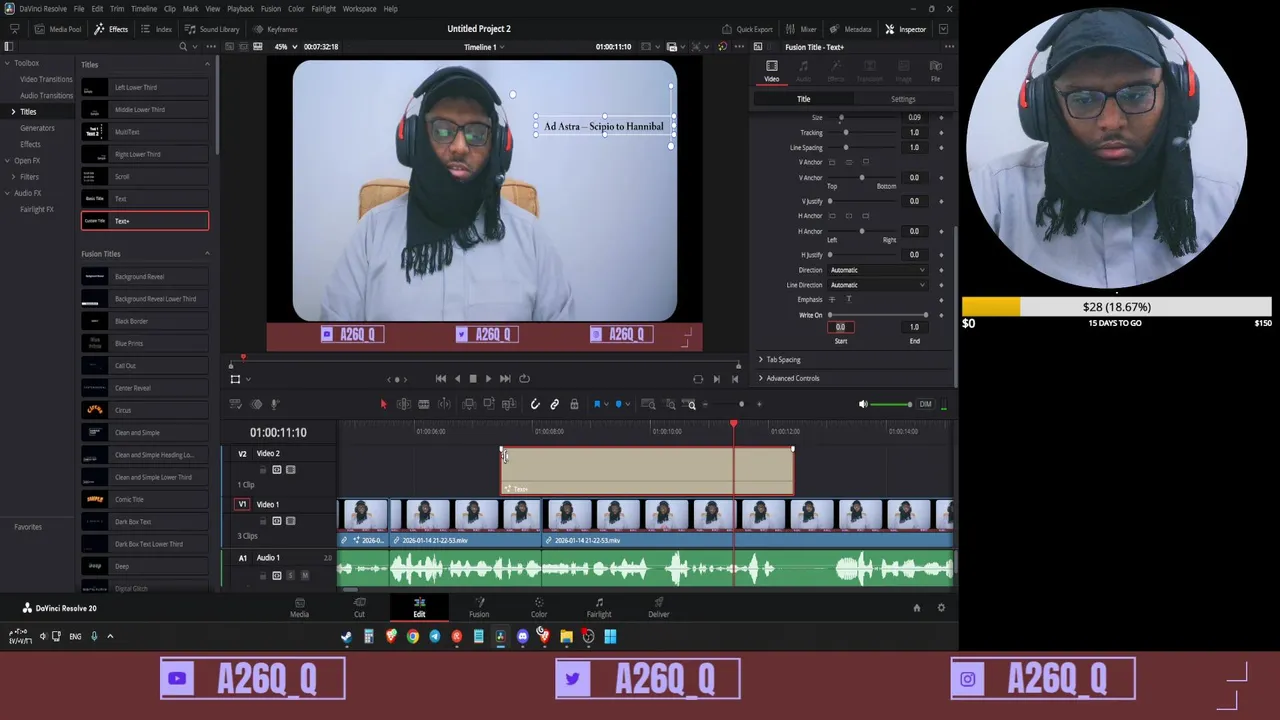Screen dimensions: 1280x720
Task: Enable the strikethrough Emphasis icon
Action: click(x=832, y=300)
